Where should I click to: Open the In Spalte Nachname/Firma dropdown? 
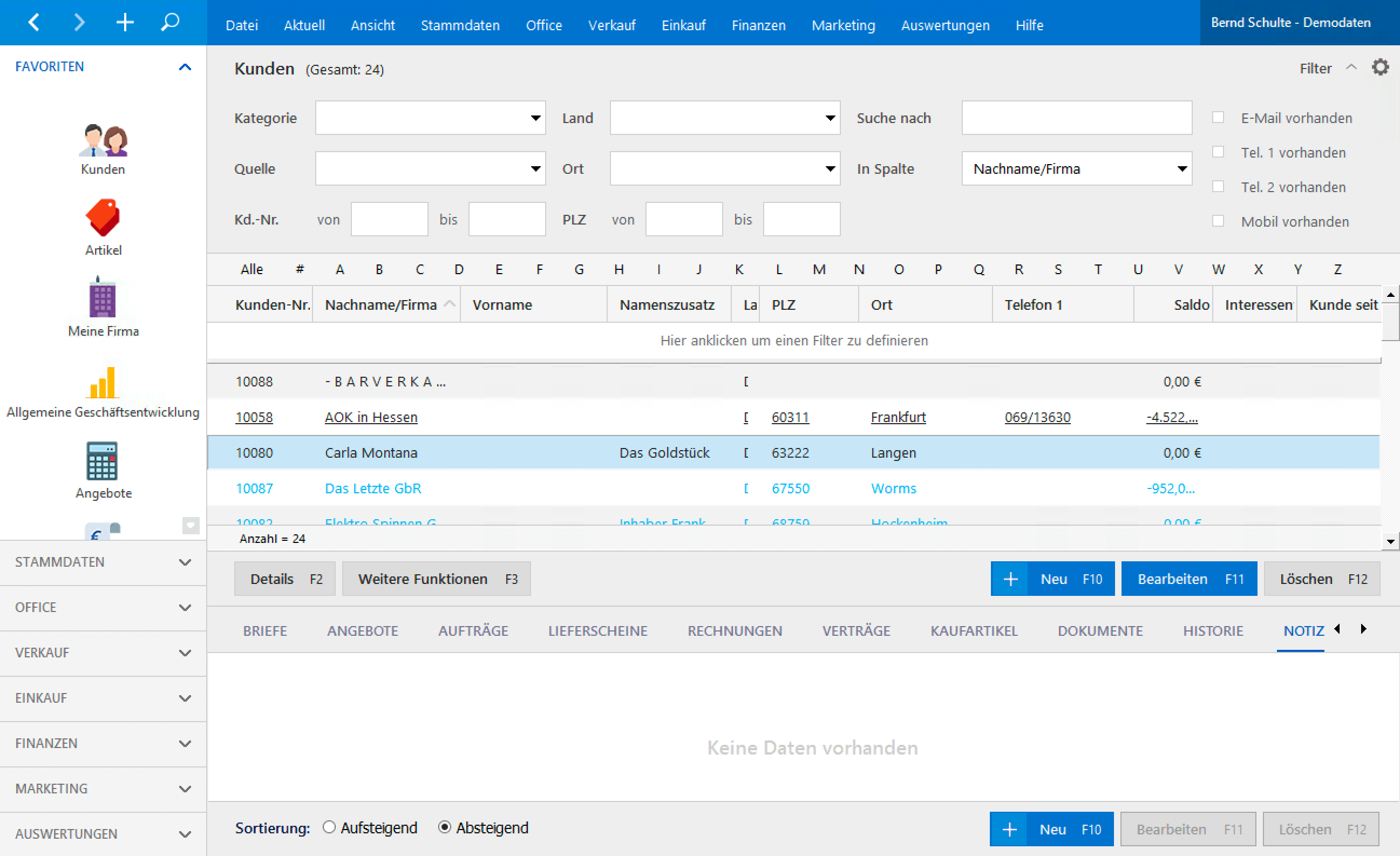[x=1076, y=169]
